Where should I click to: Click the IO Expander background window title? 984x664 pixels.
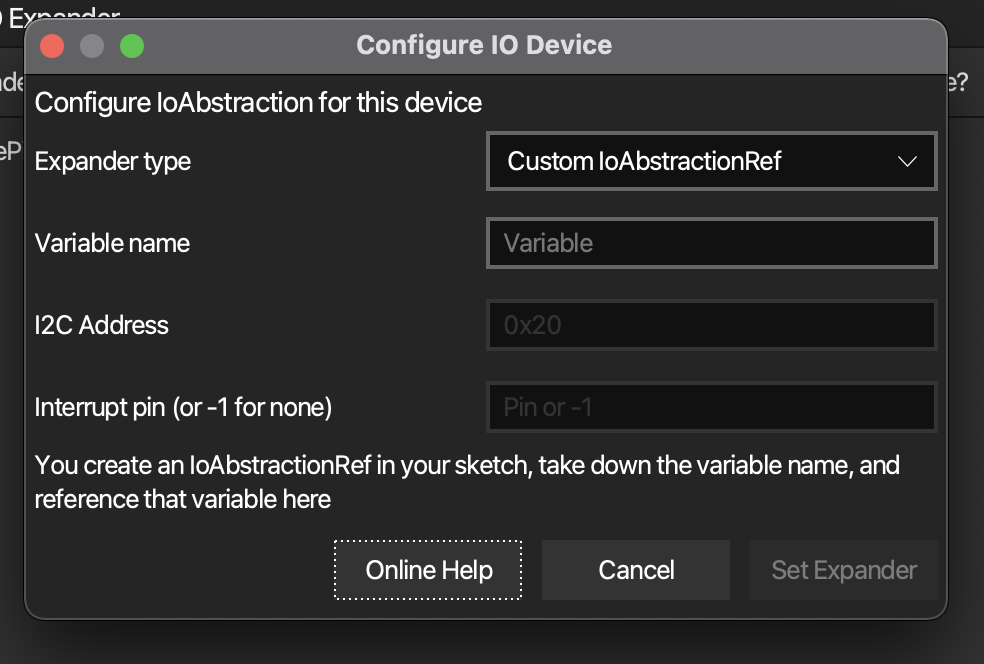pyautogui.click(x=60, y=14)
